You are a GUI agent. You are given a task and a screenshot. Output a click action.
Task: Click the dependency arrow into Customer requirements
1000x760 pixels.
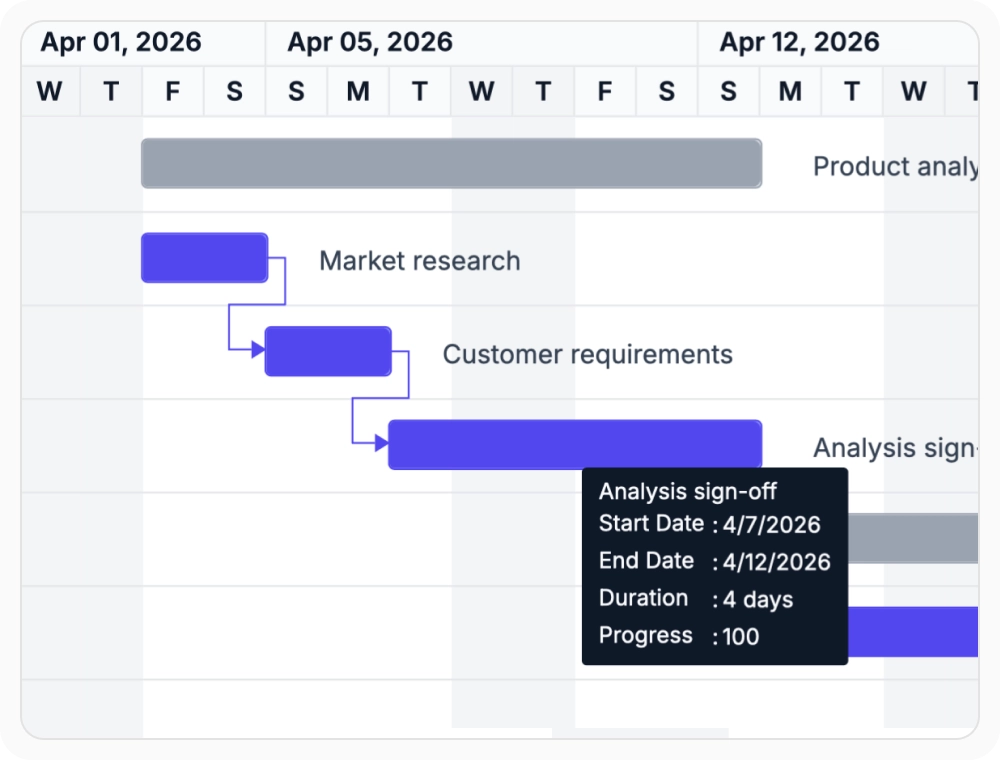(x=258, y=349)
